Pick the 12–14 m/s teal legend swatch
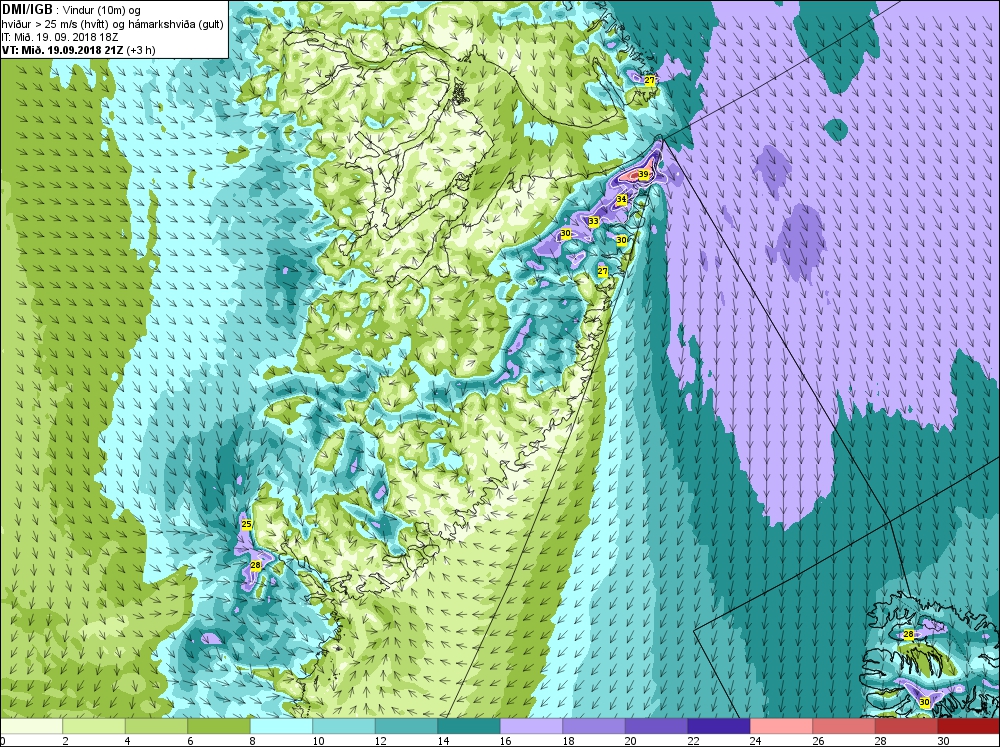1000x747 pixels. tap(406, 726)
